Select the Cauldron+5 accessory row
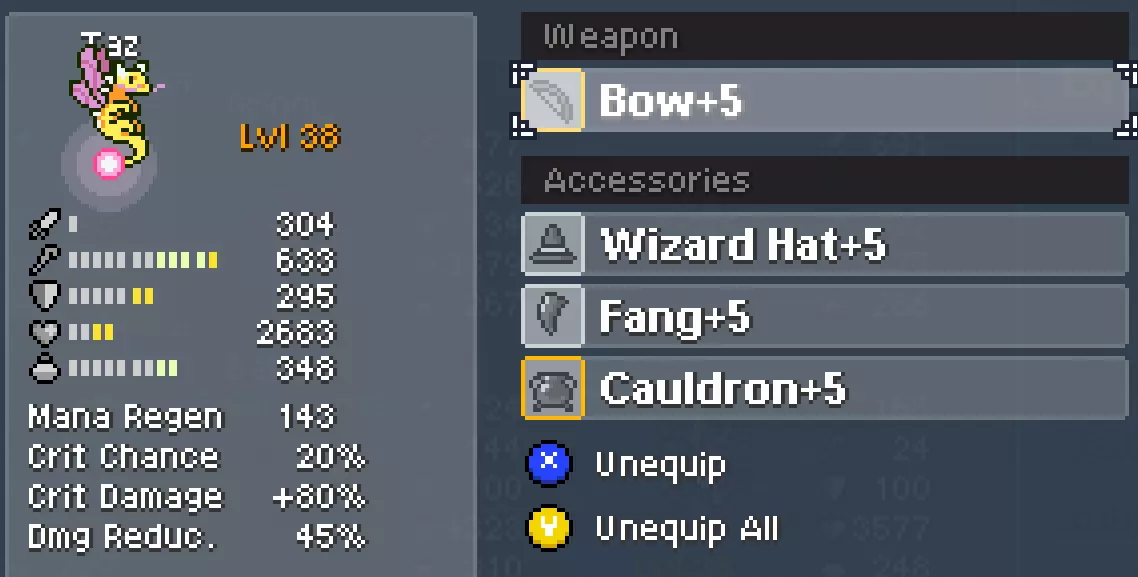Viewport: 1138px width, 577px height. [824, 388]
